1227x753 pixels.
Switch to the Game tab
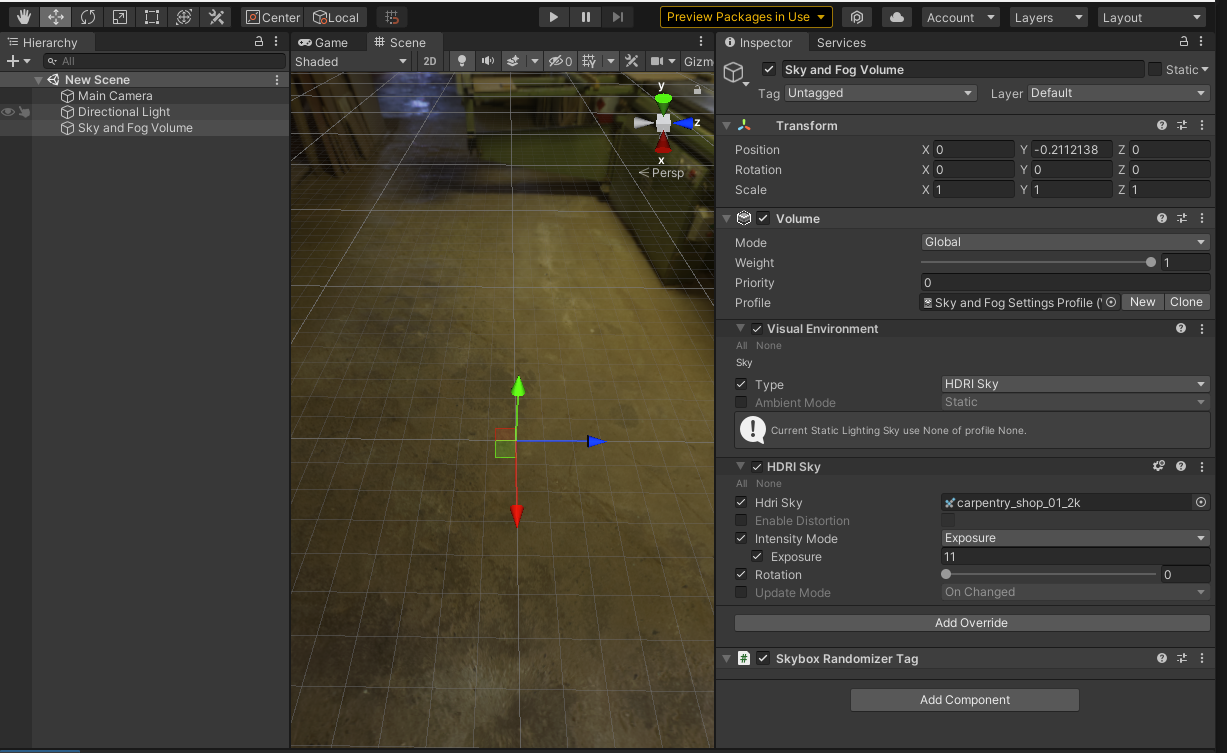(x=329, y=42)
